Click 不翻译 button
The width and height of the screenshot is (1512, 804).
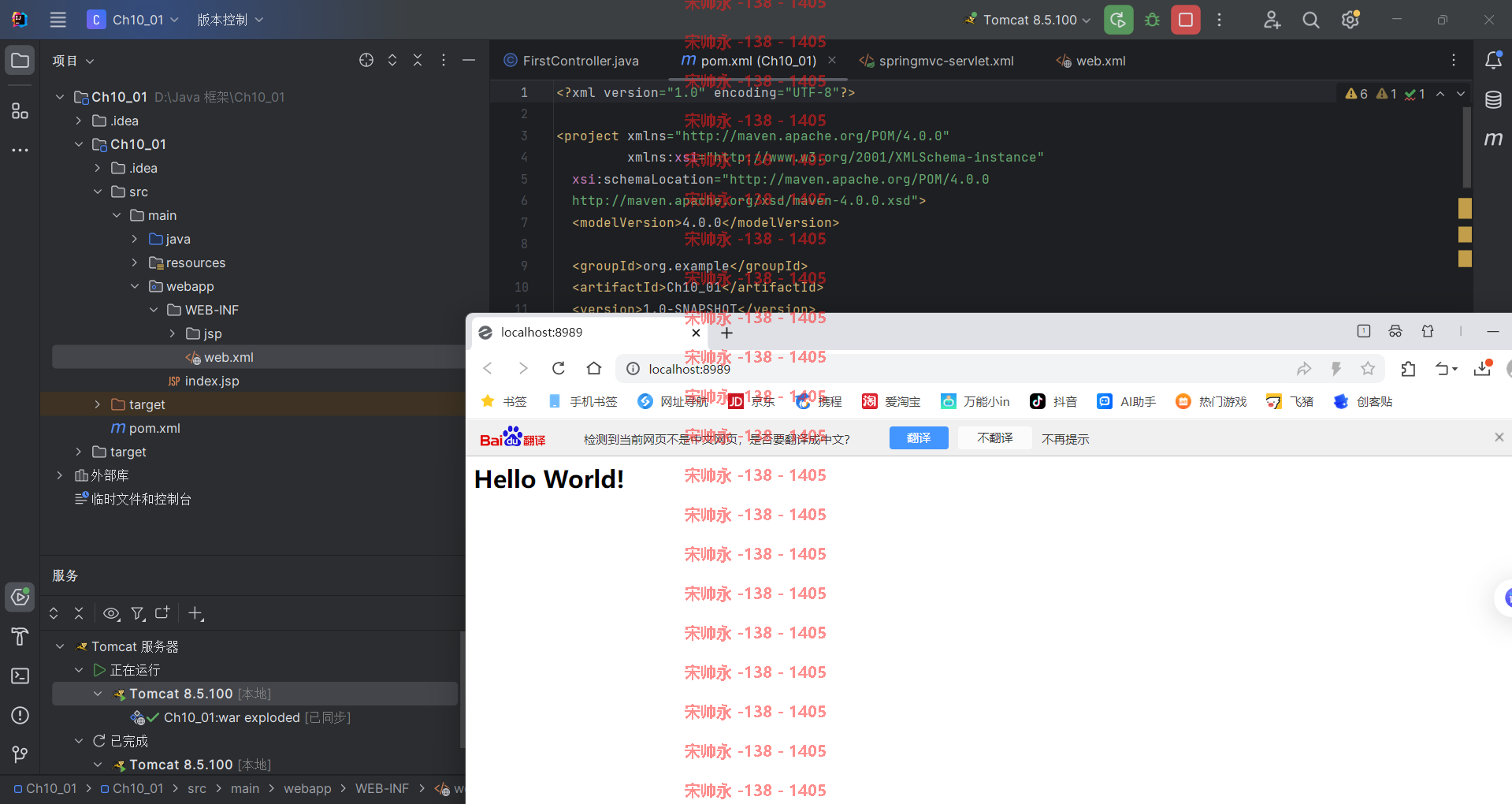(995, 438)
